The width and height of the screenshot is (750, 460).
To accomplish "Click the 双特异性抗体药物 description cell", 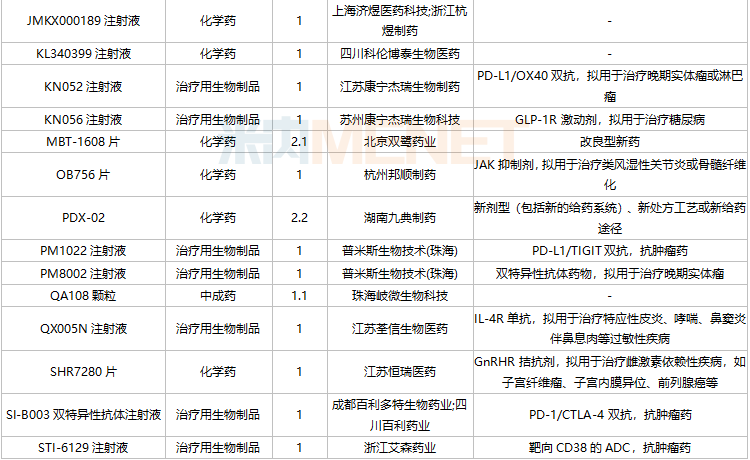I will pos(610,274).
